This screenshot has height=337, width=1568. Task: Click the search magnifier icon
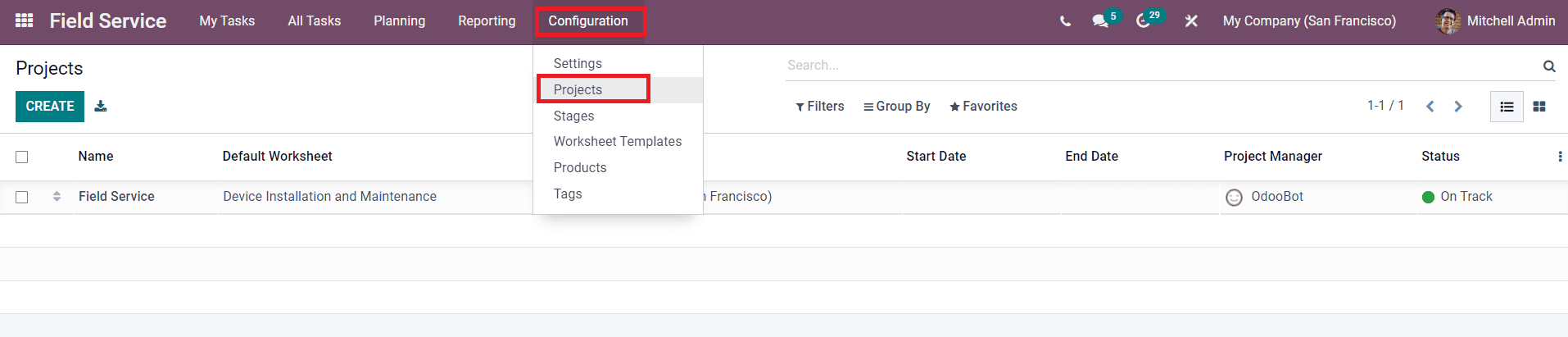(x=1549, y=66)
